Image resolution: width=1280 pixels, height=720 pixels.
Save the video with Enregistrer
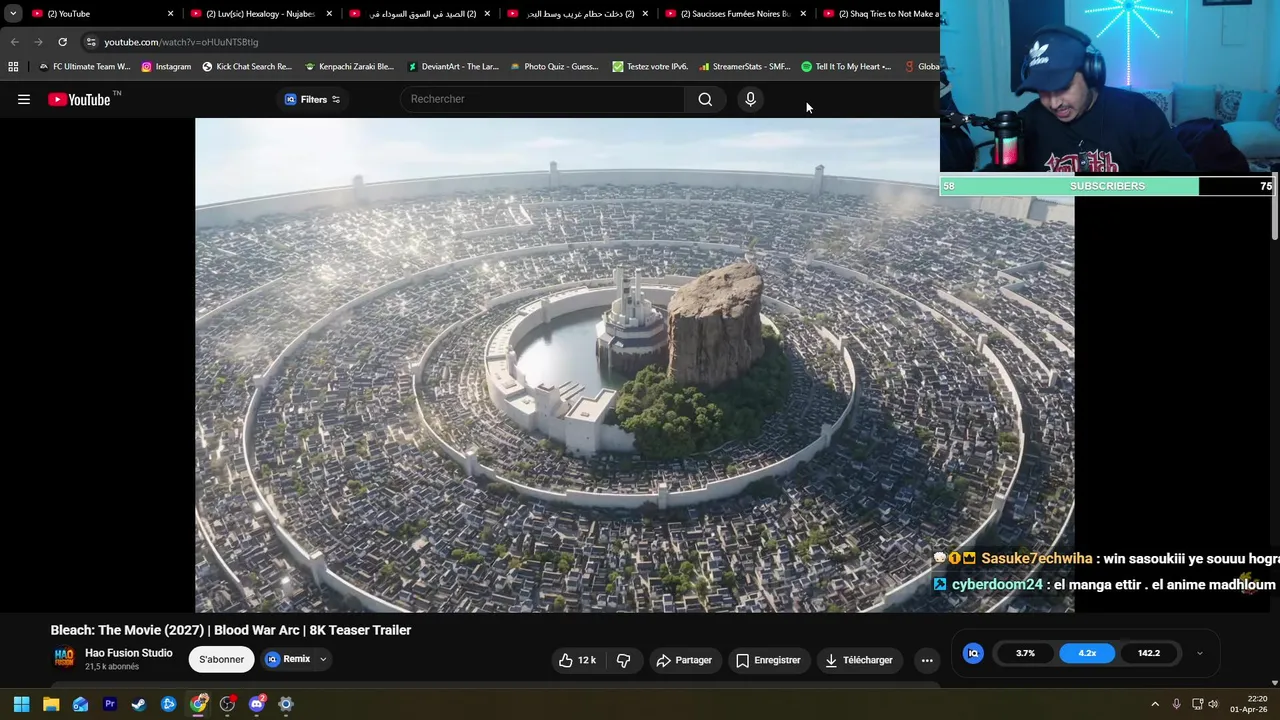(768, 660)
